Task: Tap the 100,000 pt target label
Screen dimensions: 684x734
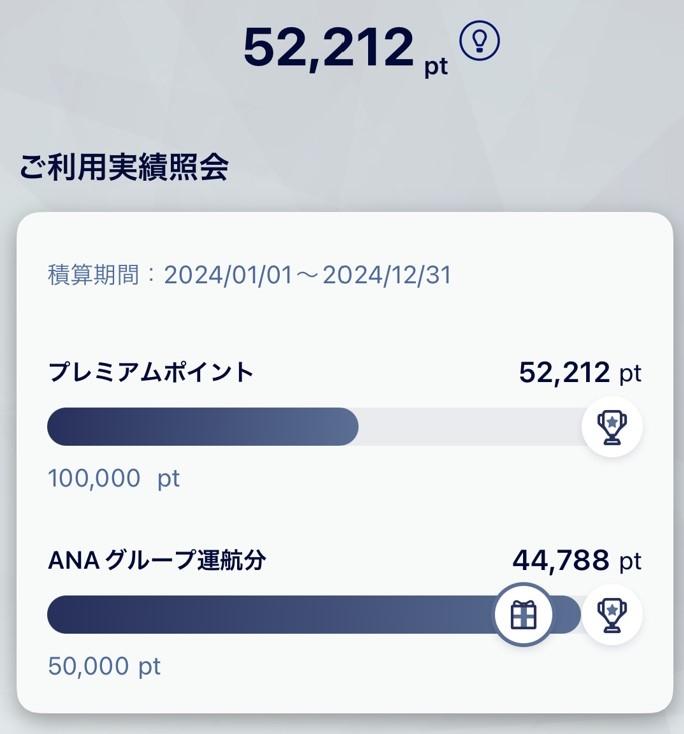Action: tap(113, 478)
